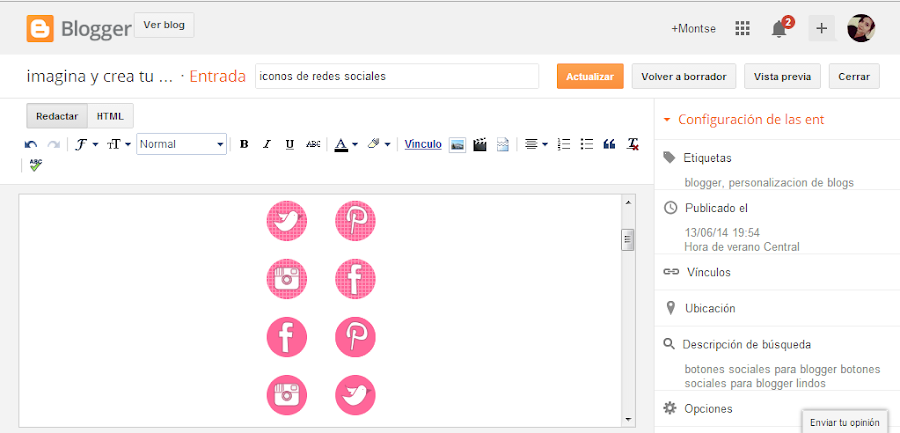Redo the last edit

tap(53, 145)
